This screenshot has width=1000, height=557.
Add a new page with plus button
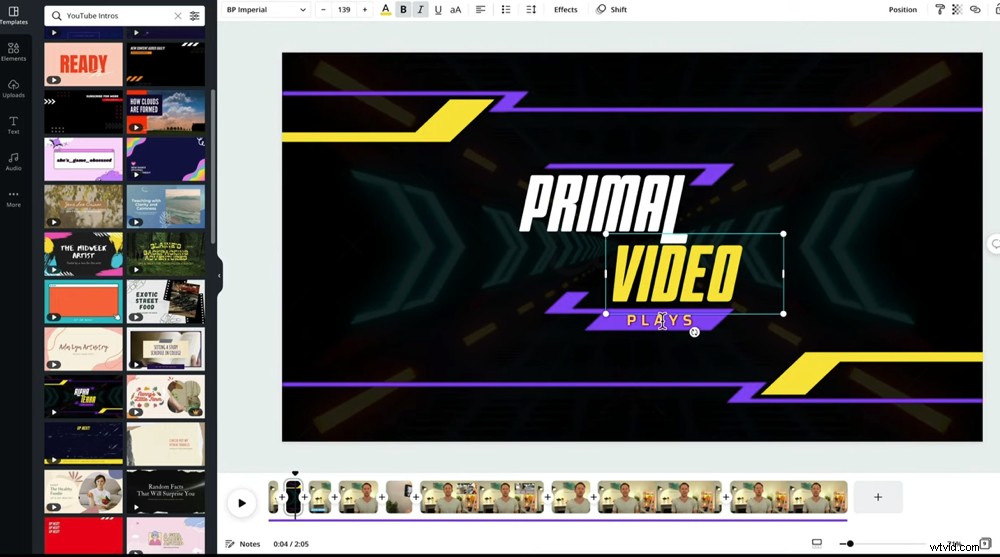tap(878, 497)
